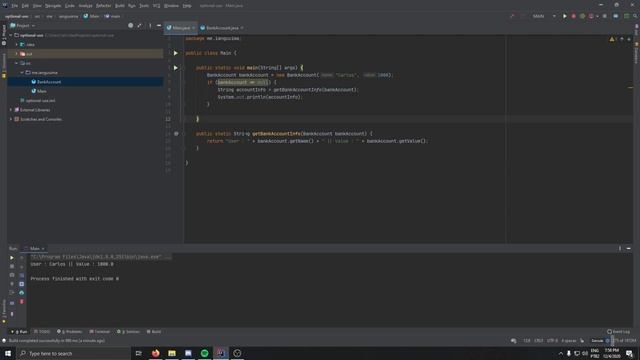Open the File menu

tap(15, 6)
